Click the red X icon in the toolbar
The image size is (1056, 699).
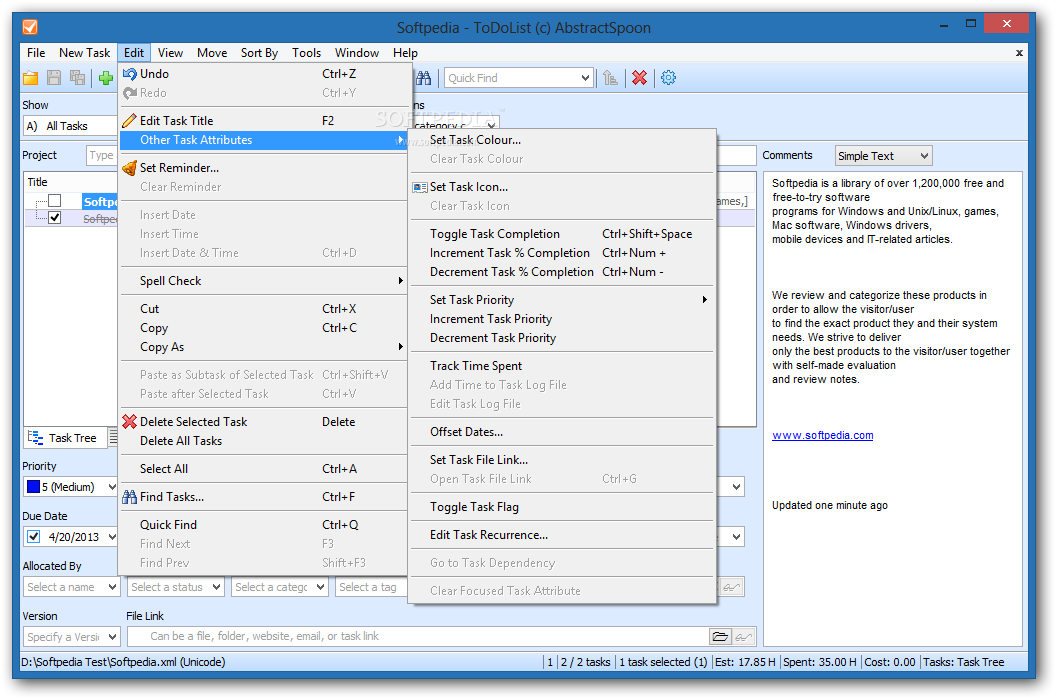[x=639, y=78]
